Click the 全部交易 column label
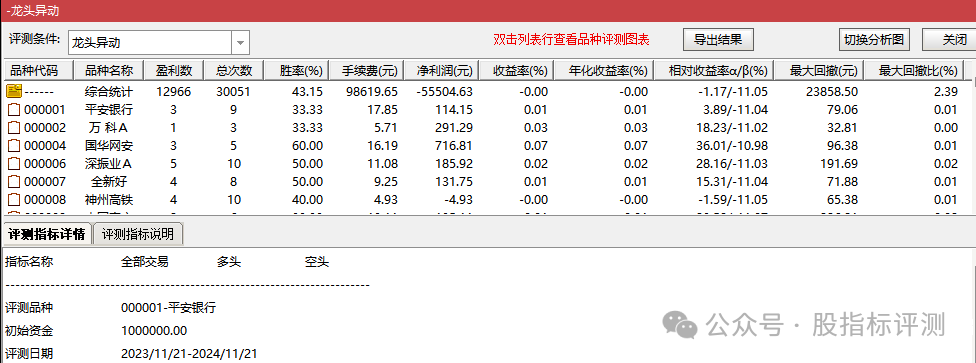Screen dimensions: 976x363 pyautogui.click(x=145, y=262)
